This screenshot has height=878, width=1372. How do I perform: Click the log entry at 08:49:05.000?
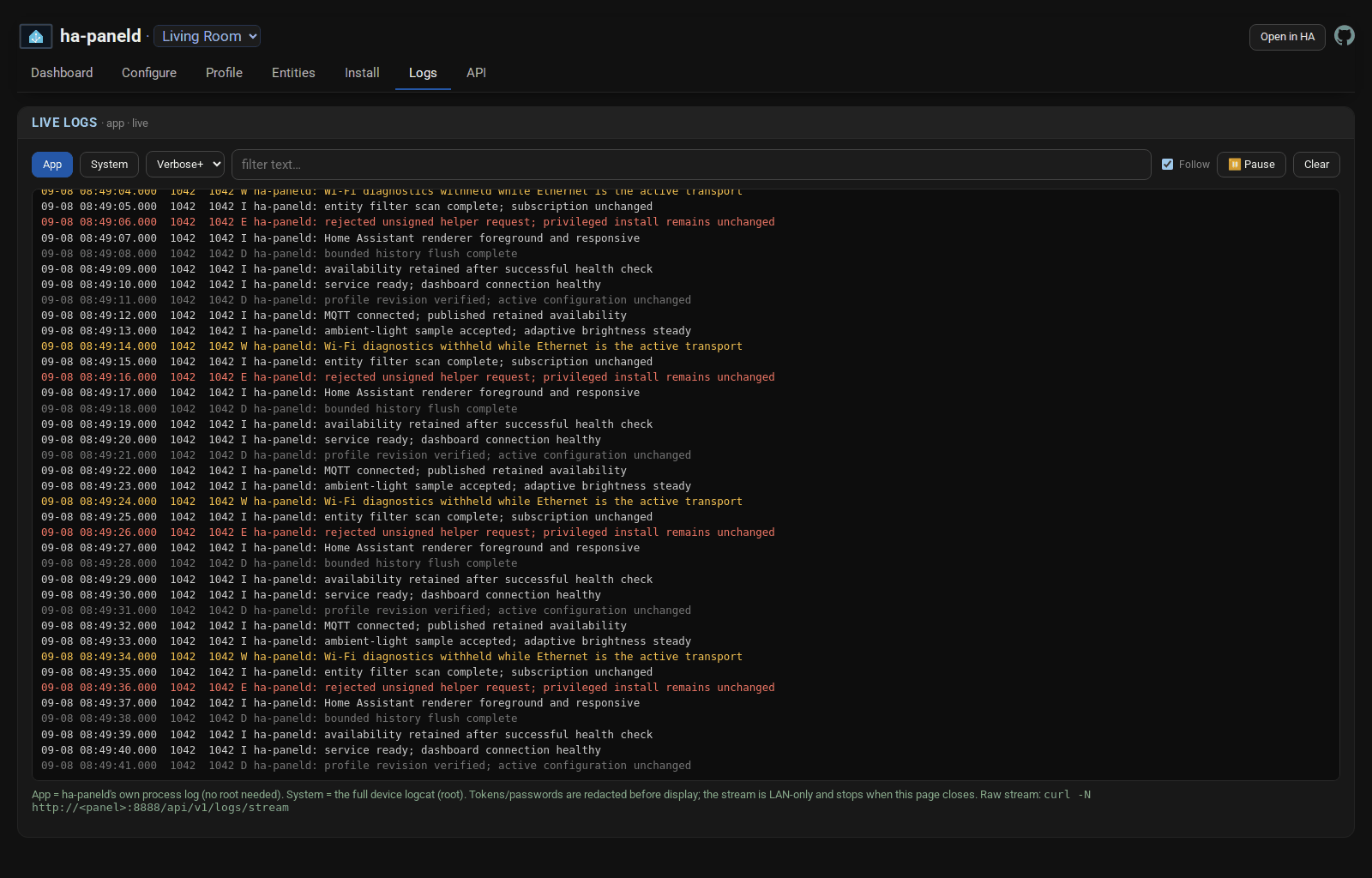point(346,207)
